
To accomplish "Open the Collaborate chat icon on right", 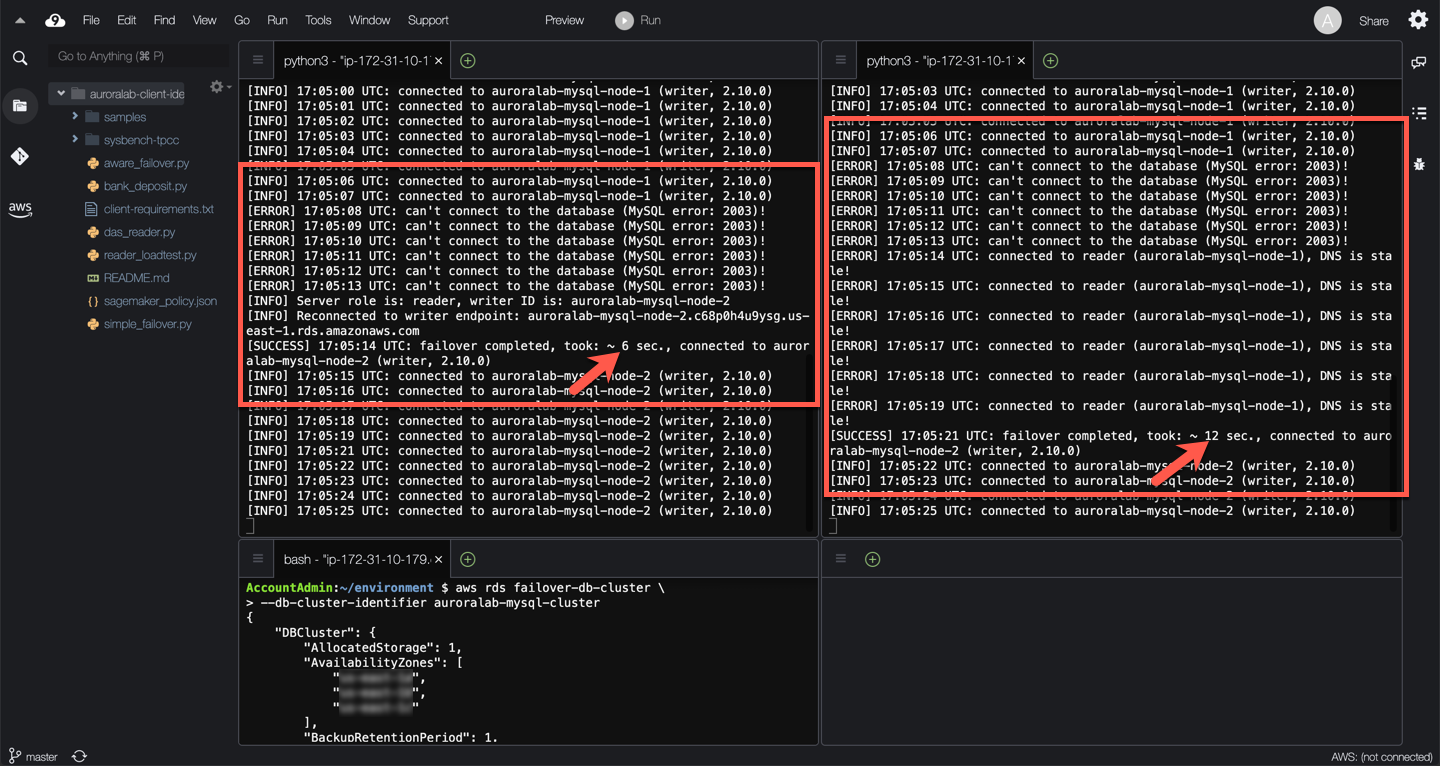I will [1418, 63].
